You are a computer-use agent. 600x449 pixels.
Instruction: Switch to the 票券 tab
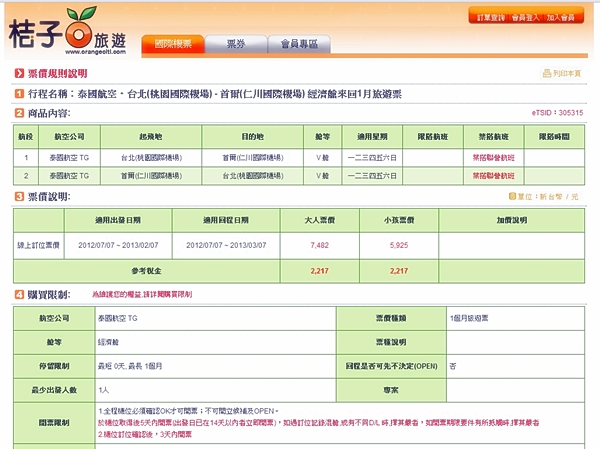tap(236, 44)
